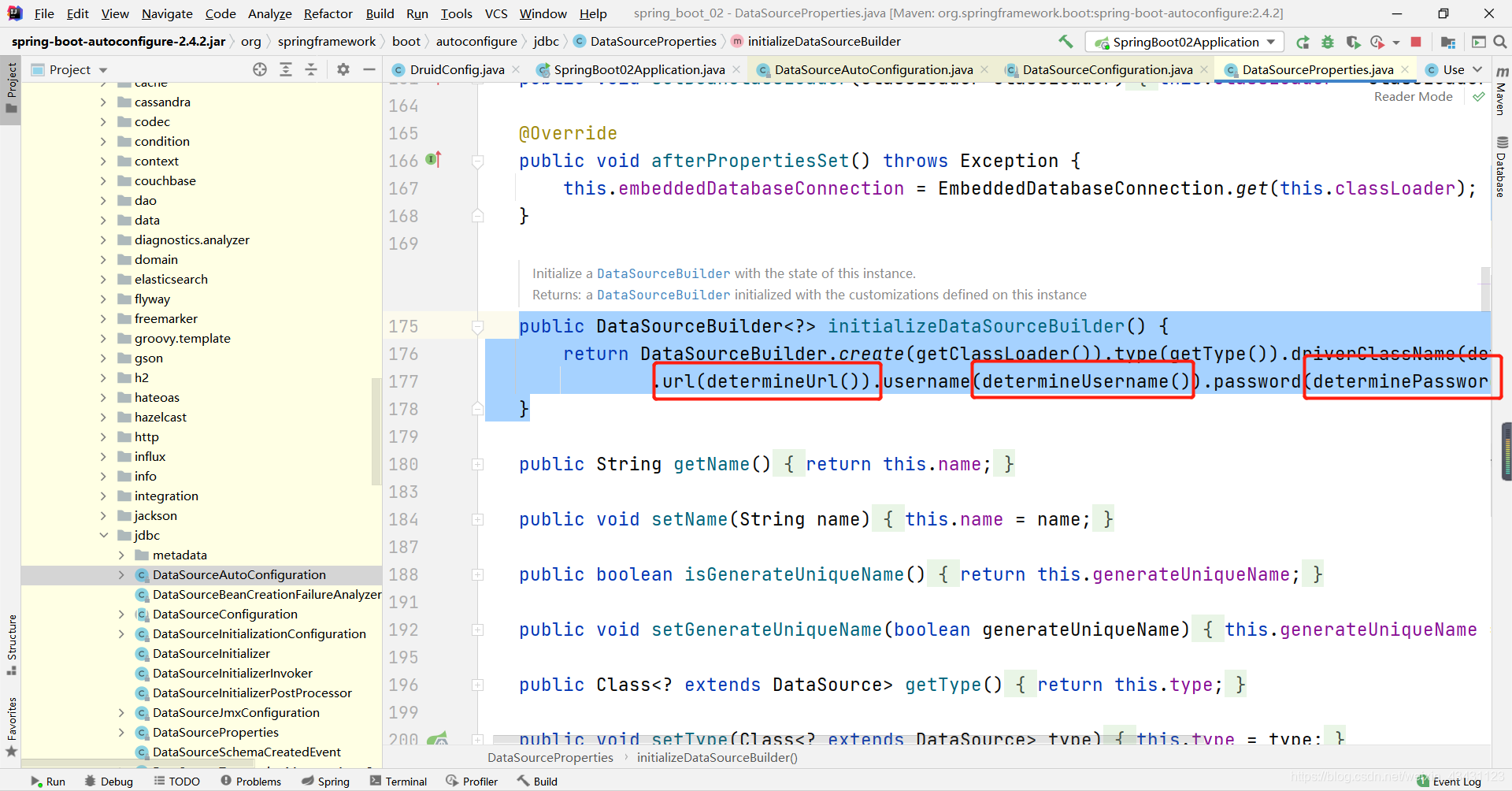Open the Maven tool window
The image size is (1512, 791).
click(x=1502, y=91)
